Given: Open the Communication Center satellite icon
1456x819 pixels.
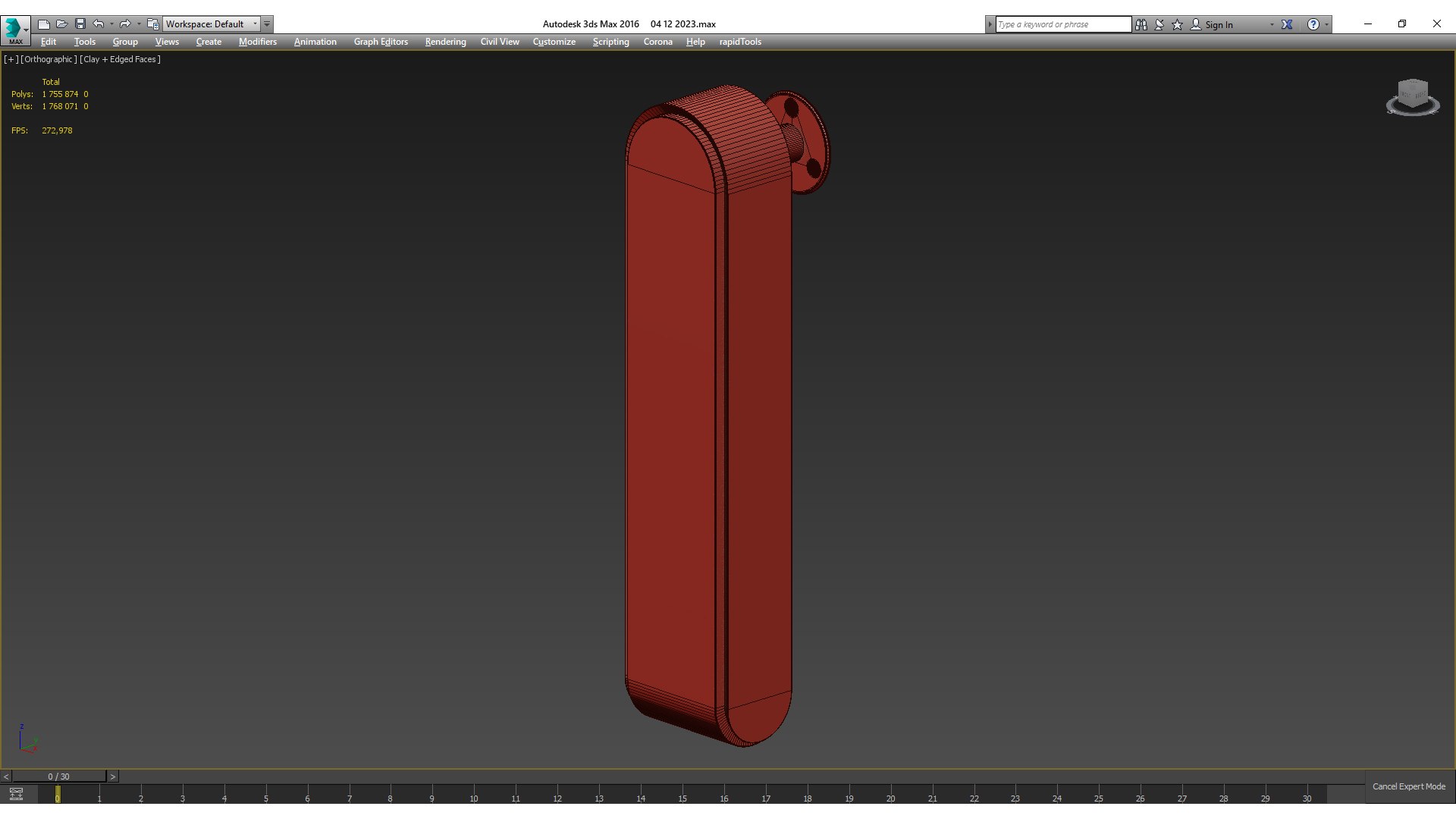Looking at the screenshot, I should point(1159,24).
